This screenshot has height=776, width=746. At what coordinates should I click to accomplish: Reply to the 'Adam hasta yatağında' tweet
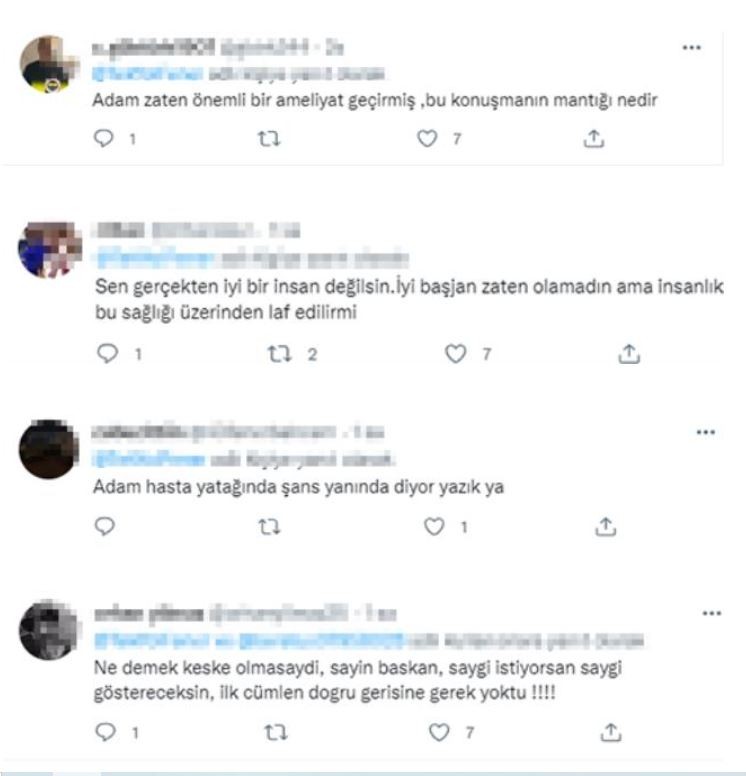point(104,526)
